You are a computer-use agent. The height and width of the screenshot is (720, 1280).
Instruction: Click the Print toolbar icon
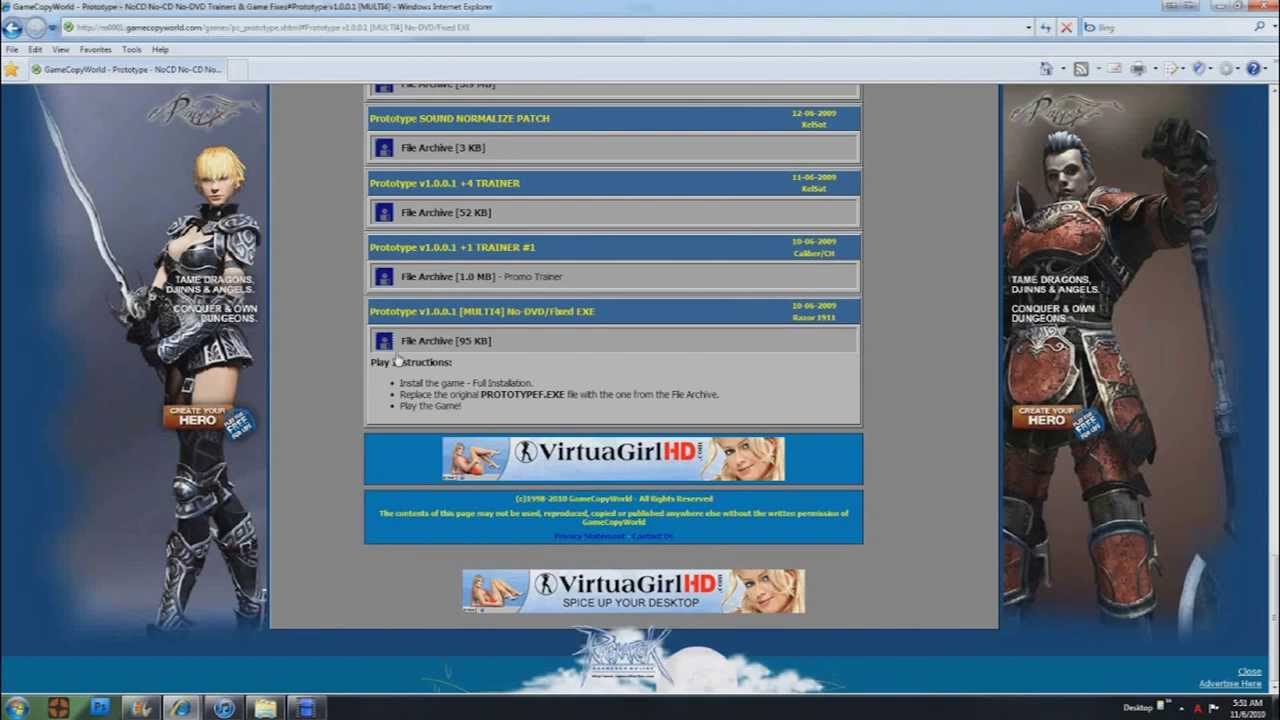(x=1138, y=69)
